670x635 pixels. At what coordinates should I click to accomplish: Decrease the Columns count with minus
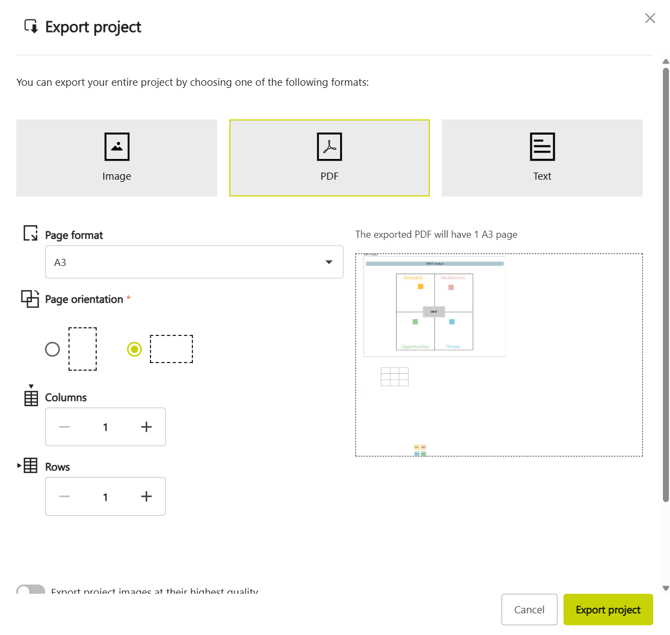65,427
